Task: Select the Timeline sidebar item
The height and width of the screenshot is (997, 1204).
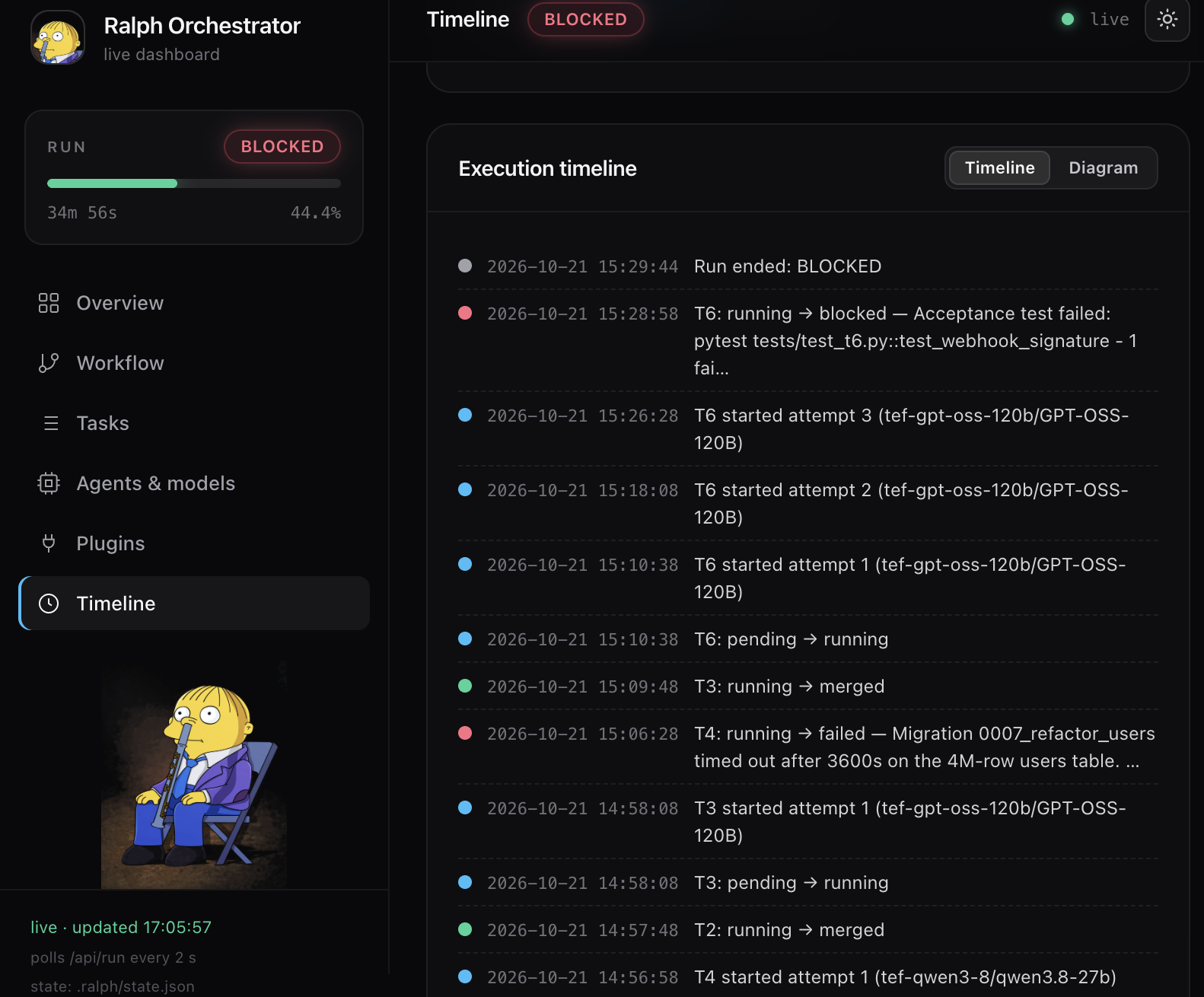Action: 194,604
